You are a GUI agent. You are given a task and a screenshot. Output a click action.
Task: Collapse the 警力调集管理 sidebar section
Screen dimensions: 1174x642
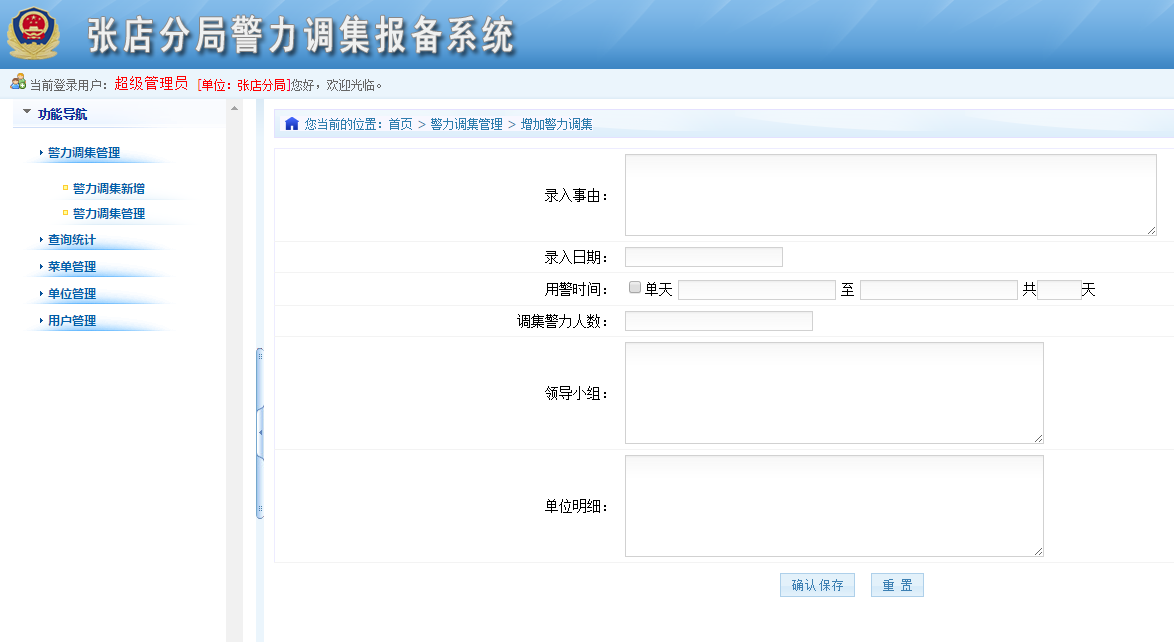(84, 153)
